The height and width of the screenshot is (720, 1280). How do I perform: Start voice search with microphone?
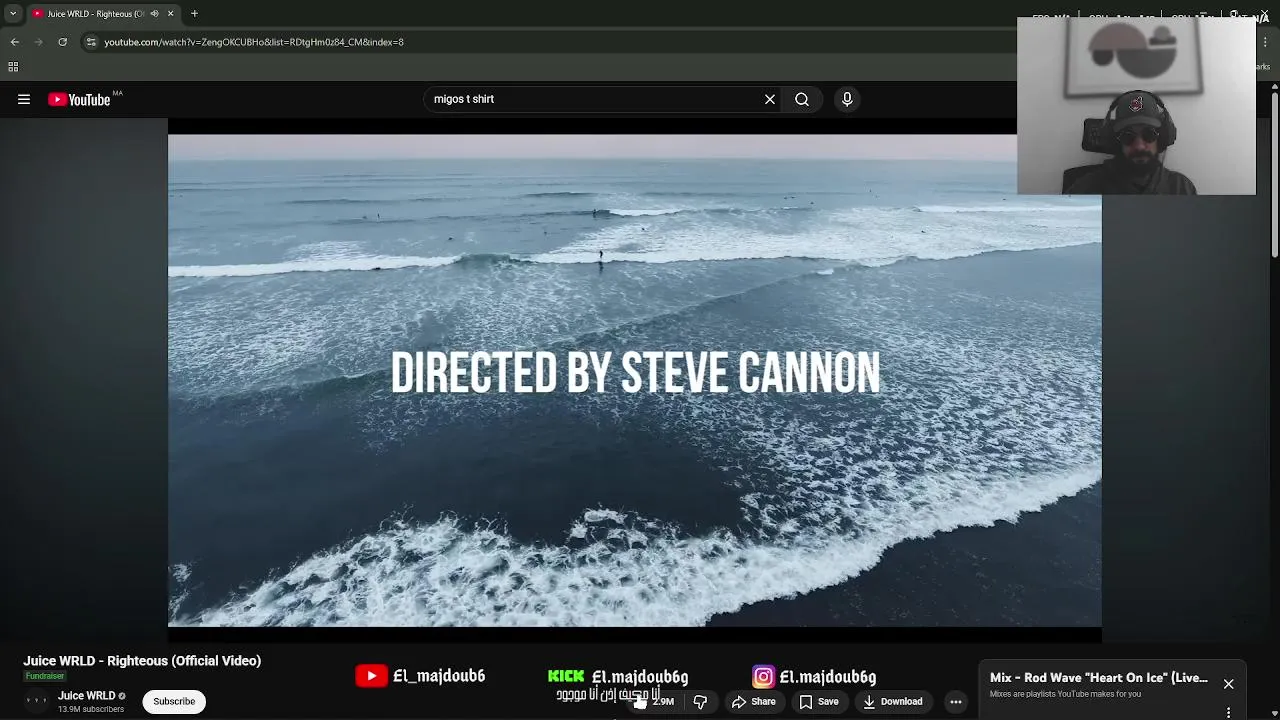847,99
